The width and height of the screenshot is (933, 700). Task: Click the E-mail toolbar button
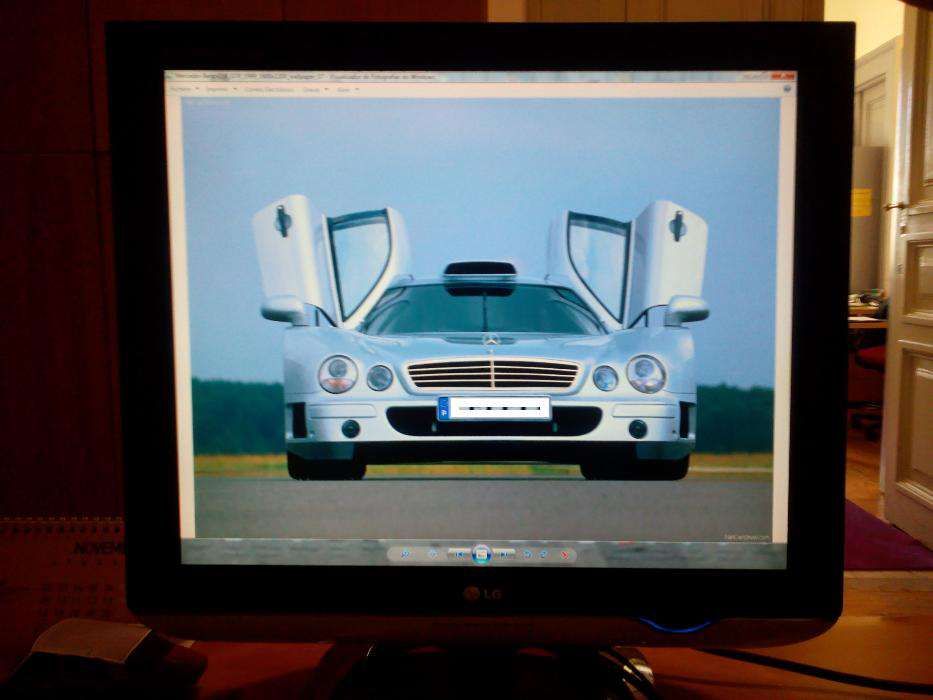(x=270, y=90)
